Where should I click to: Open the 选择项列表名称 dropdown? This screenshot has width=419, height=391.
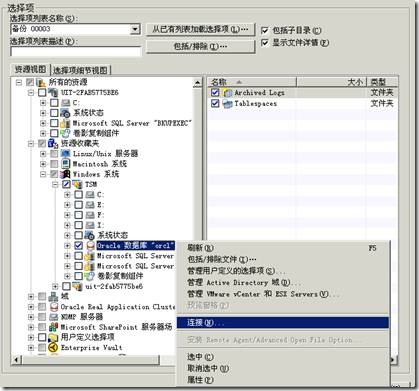point(135,29)
